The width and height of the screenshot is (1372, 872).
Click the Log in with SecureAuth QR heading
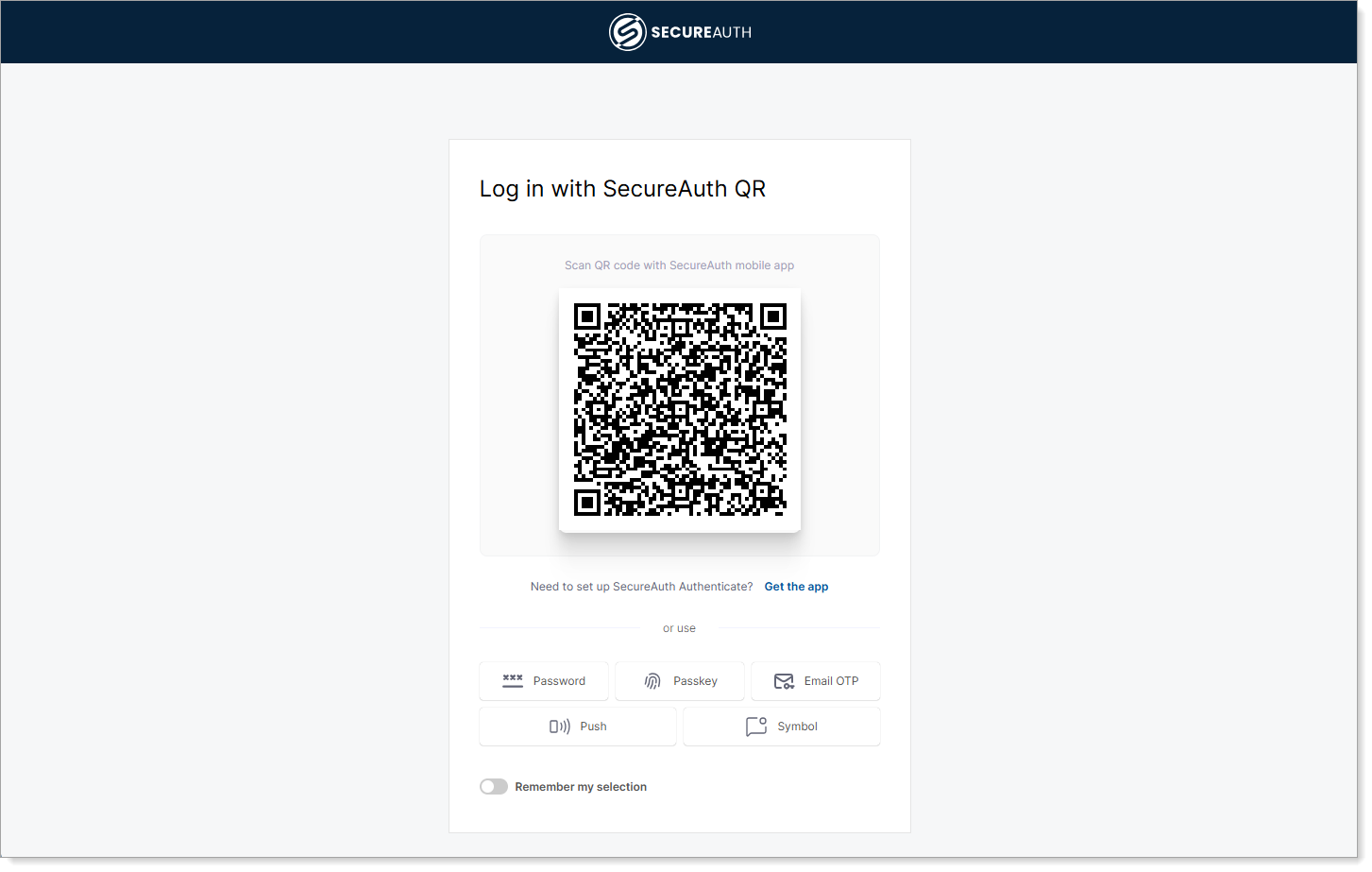(x=620, y=188)
